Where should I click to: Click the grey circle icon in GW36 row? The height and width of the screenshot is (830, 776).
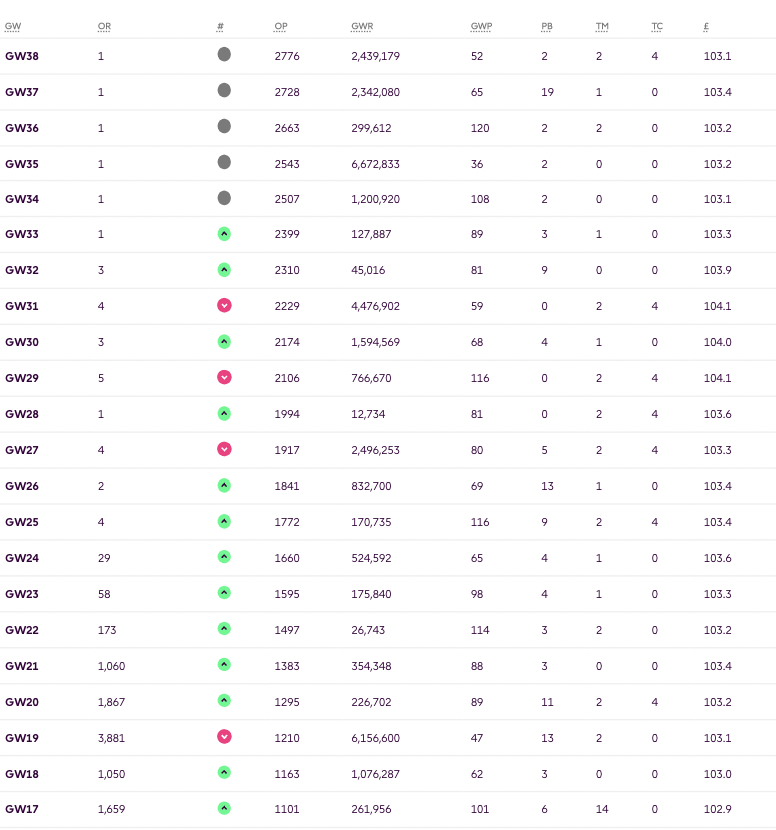224,126
